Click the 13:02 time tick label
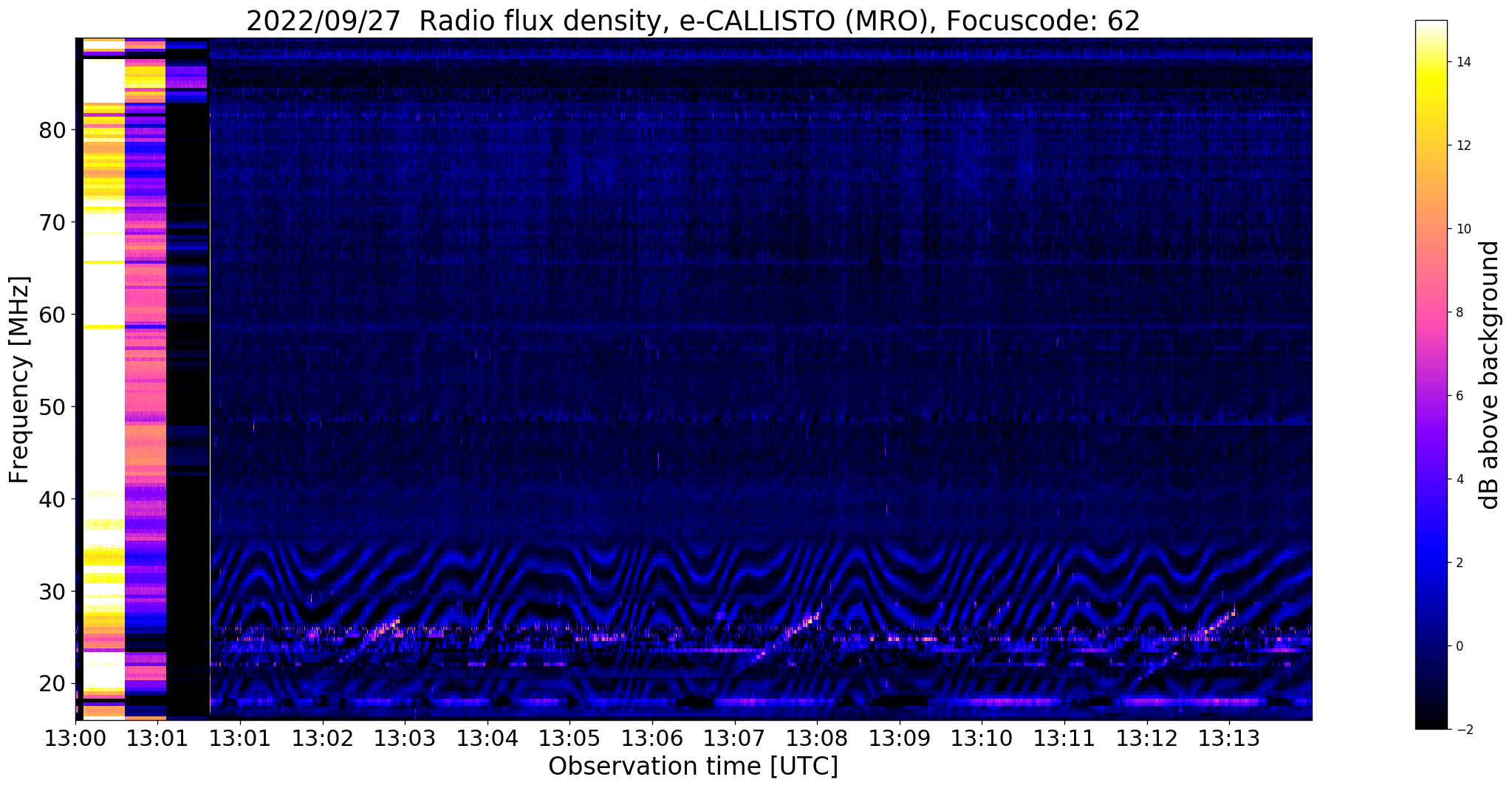 click(322, 738)
